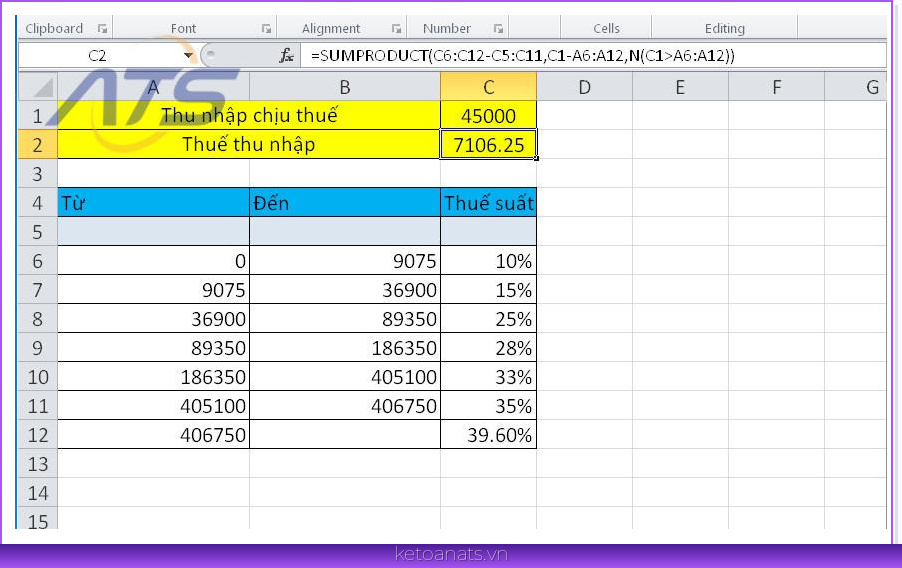Select row 2 header
Image resolution: width=902 pixels, height=568 pixels.
click(x=38, y=144)
